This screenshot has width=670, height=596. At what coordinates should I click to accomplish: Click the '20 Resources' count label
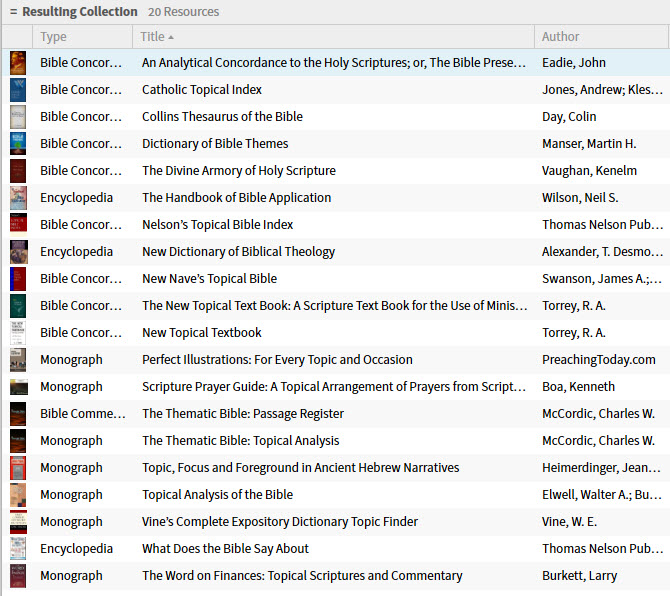click(x=184, y=12)
